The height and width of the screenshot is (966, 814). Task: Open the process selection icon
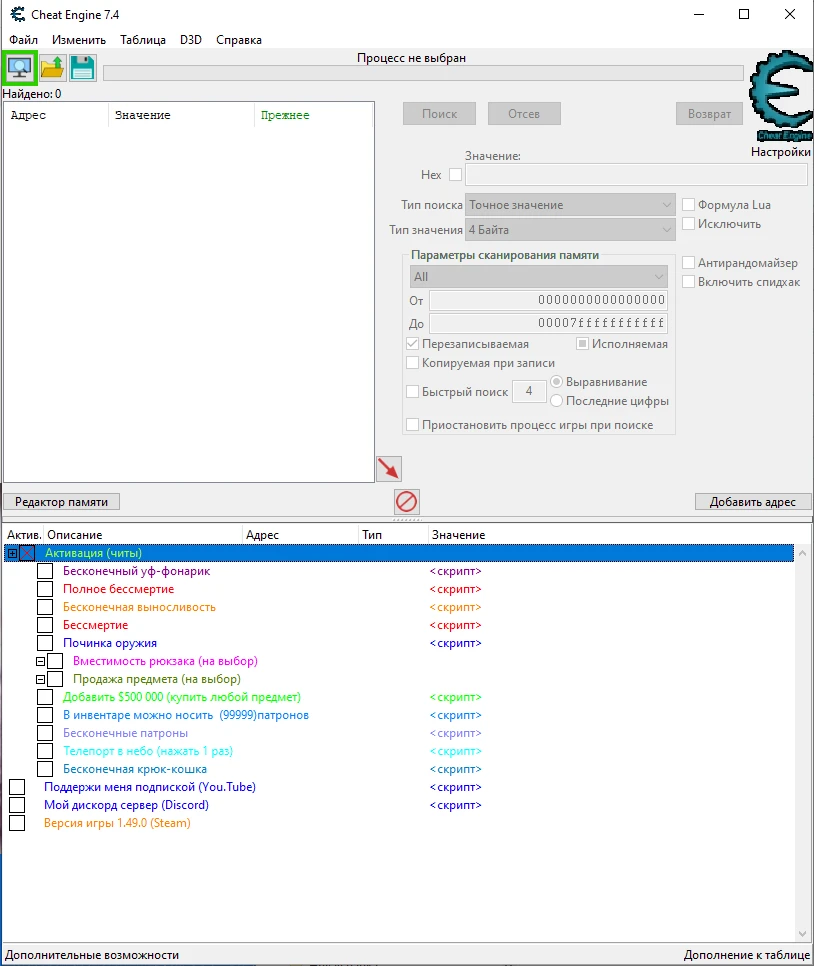pos(20,68)
